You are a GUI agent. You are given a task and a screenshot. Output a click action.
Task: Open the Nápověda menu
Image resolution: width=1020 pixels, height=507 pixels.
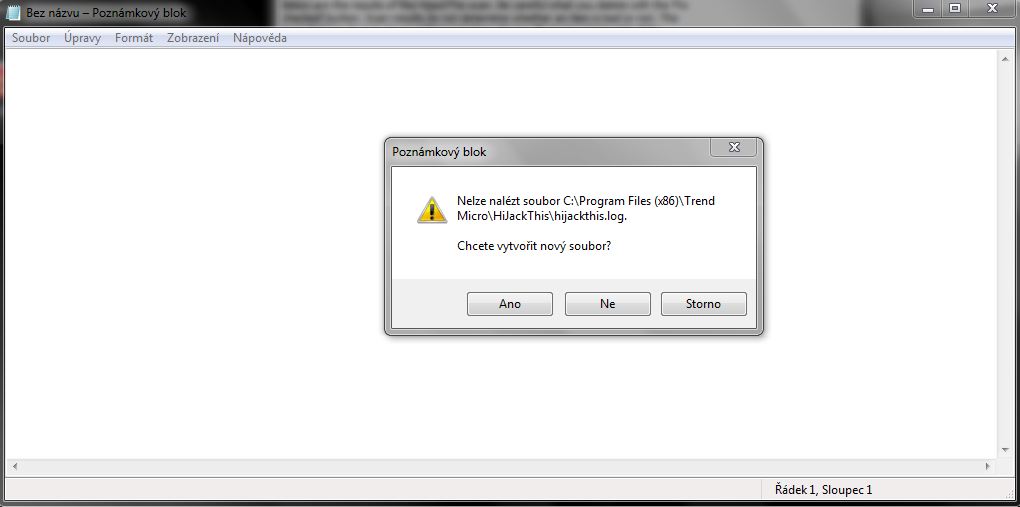coord(260,38)
